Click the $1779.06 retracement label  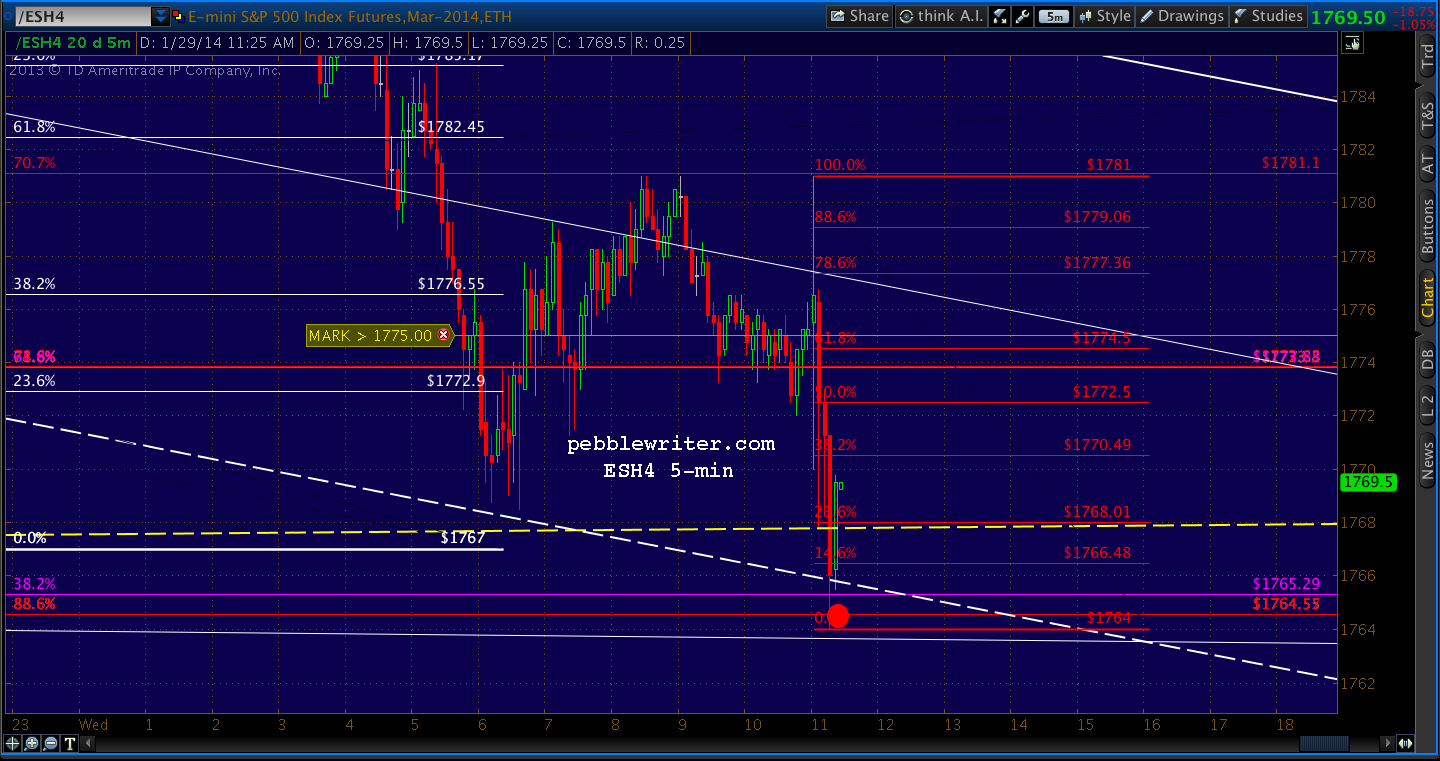pos(1098,217)
